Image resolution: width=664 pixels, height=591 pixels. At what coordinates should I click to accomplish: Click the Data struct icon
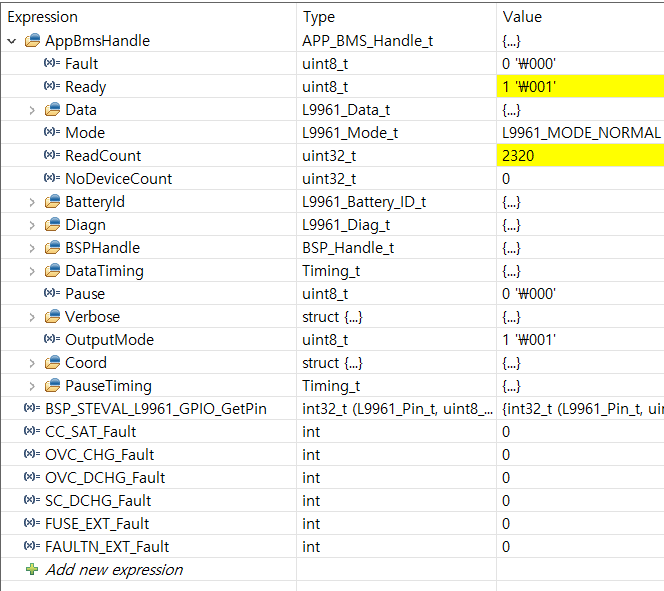point(53,110)
